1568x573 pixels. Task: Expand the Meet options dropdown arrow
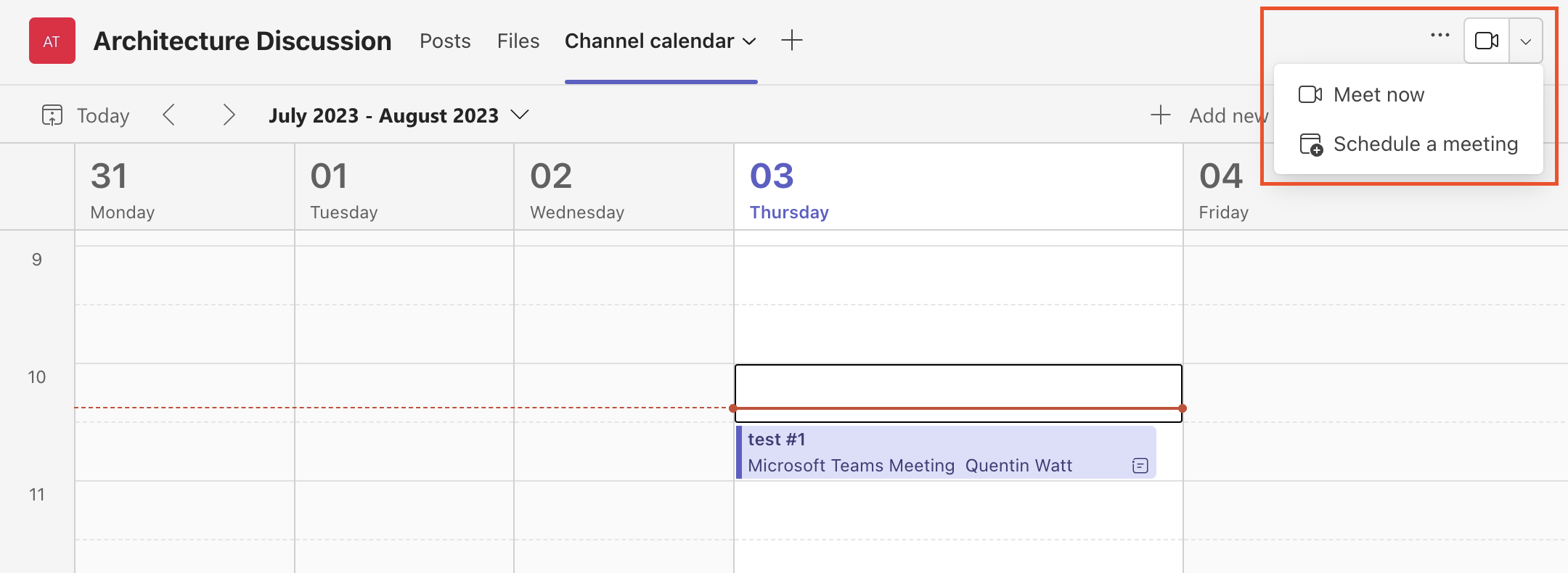1526,41
